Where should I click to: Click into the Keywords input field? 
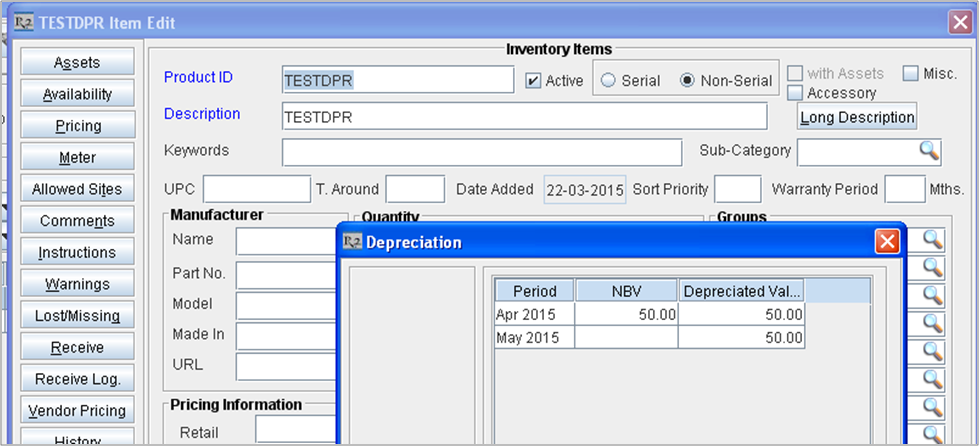pos(482,152)
